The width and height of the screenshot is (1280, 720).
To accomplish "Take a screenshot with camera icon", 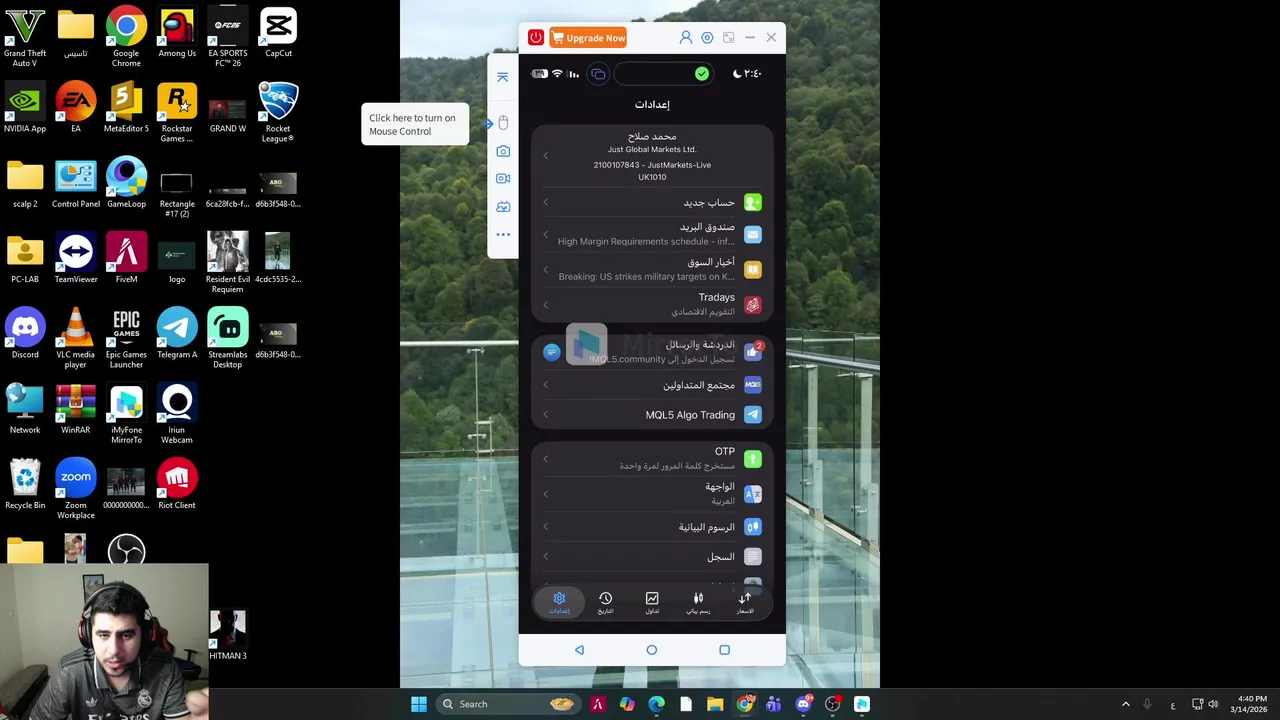I will 503,151.
